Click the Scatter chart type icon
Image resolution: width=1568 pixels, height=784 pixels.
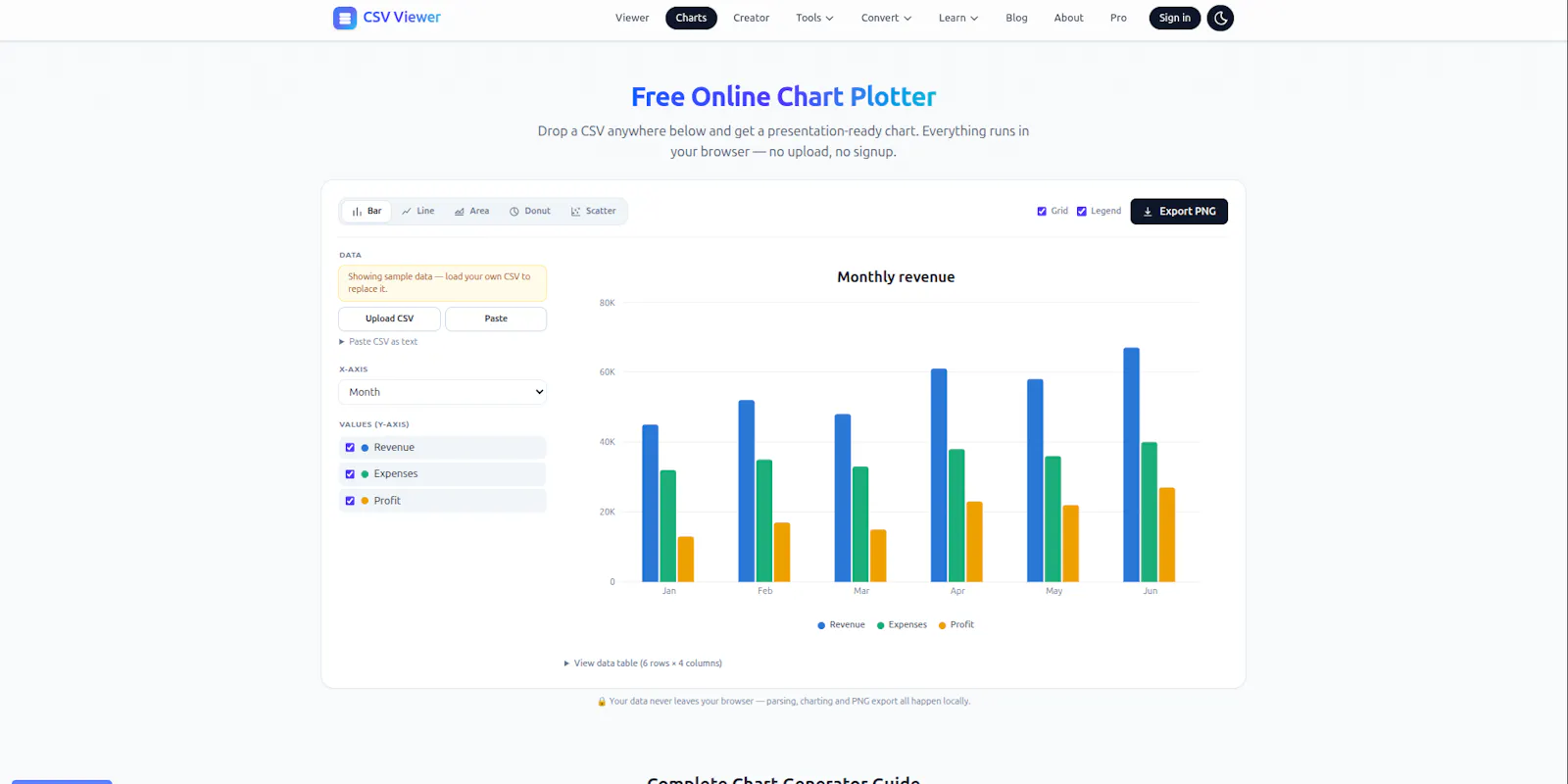(575, 212)
